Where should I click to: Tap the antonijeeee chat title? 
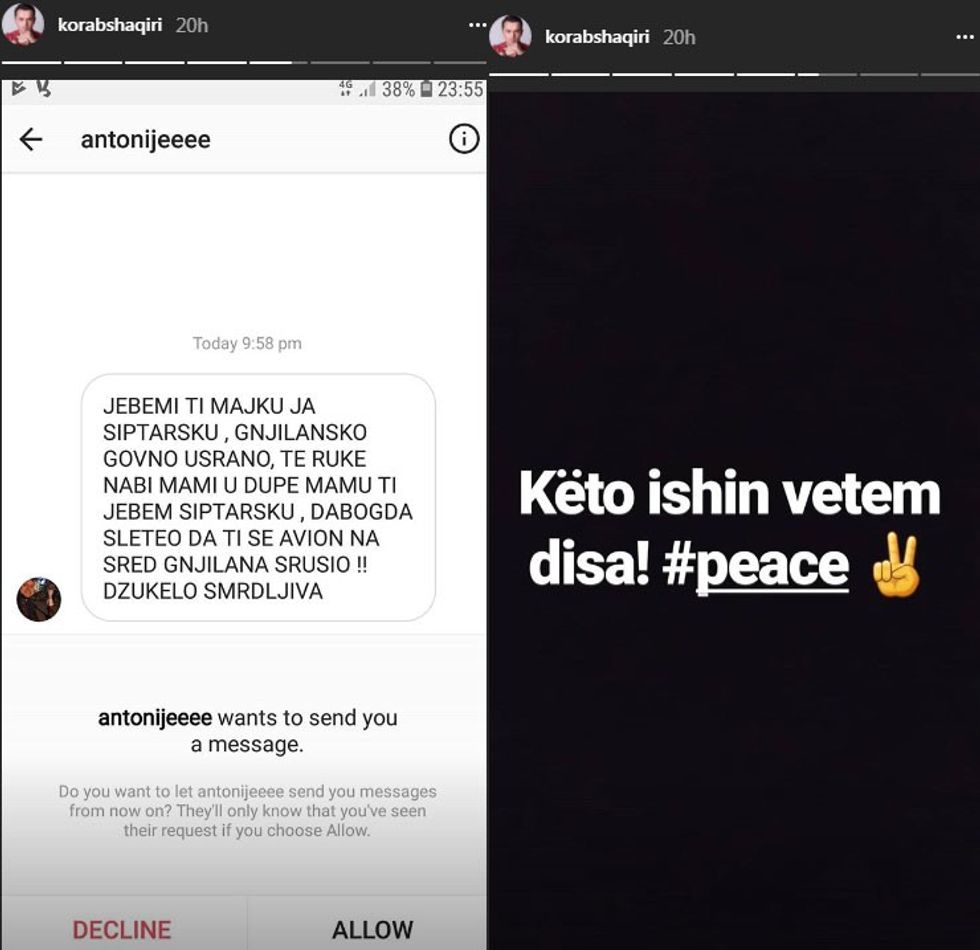coord(146,139)
